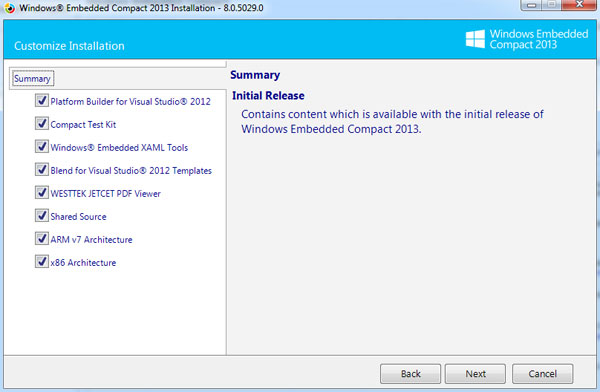Select Blend for Visual Studio 2012 Templates label
The height and width of the screenshot is (392, 600).
(x=131, y=171)
